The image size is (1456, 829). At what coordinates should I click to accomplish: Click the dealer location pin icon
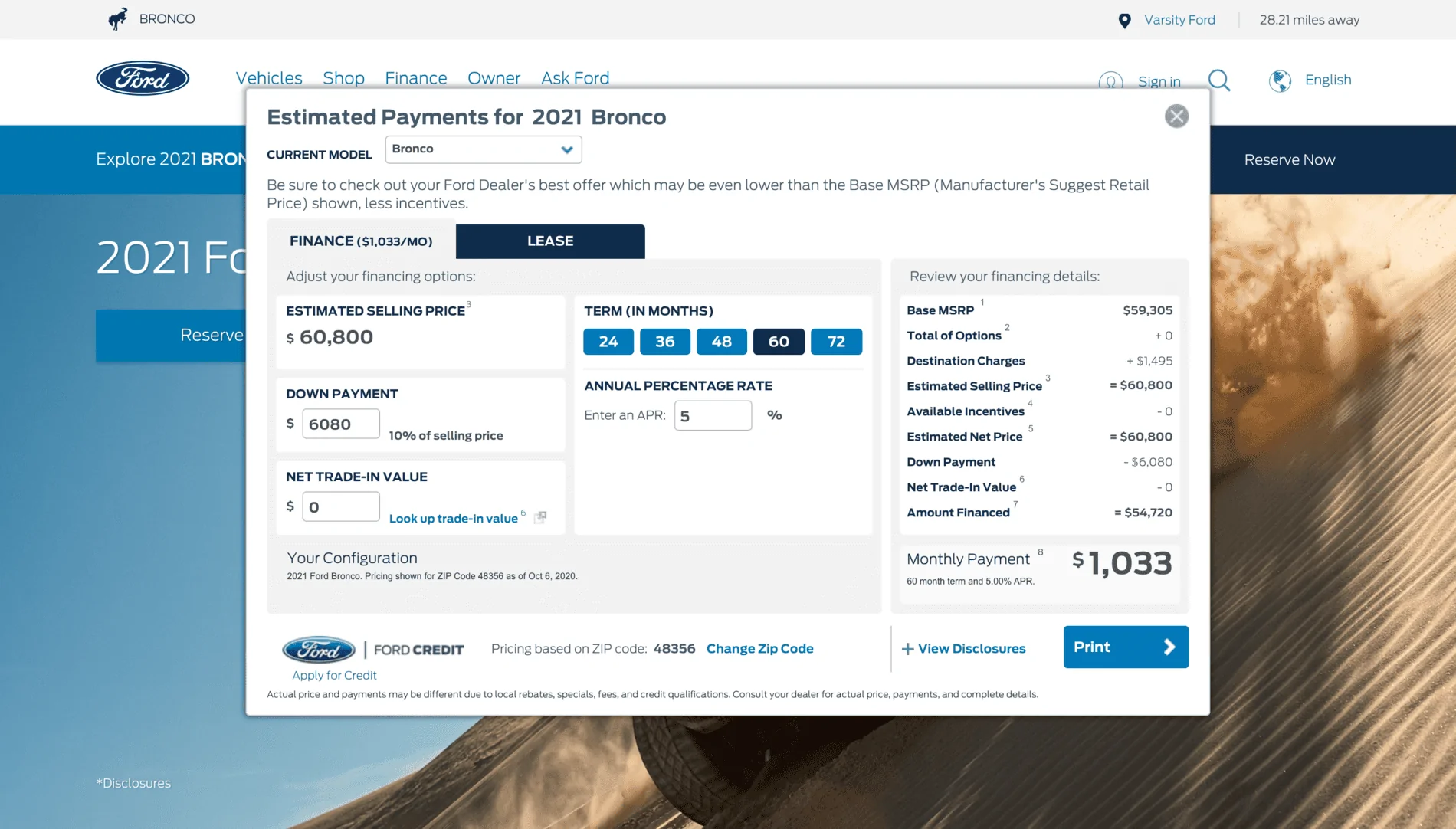pos(1124,21)
